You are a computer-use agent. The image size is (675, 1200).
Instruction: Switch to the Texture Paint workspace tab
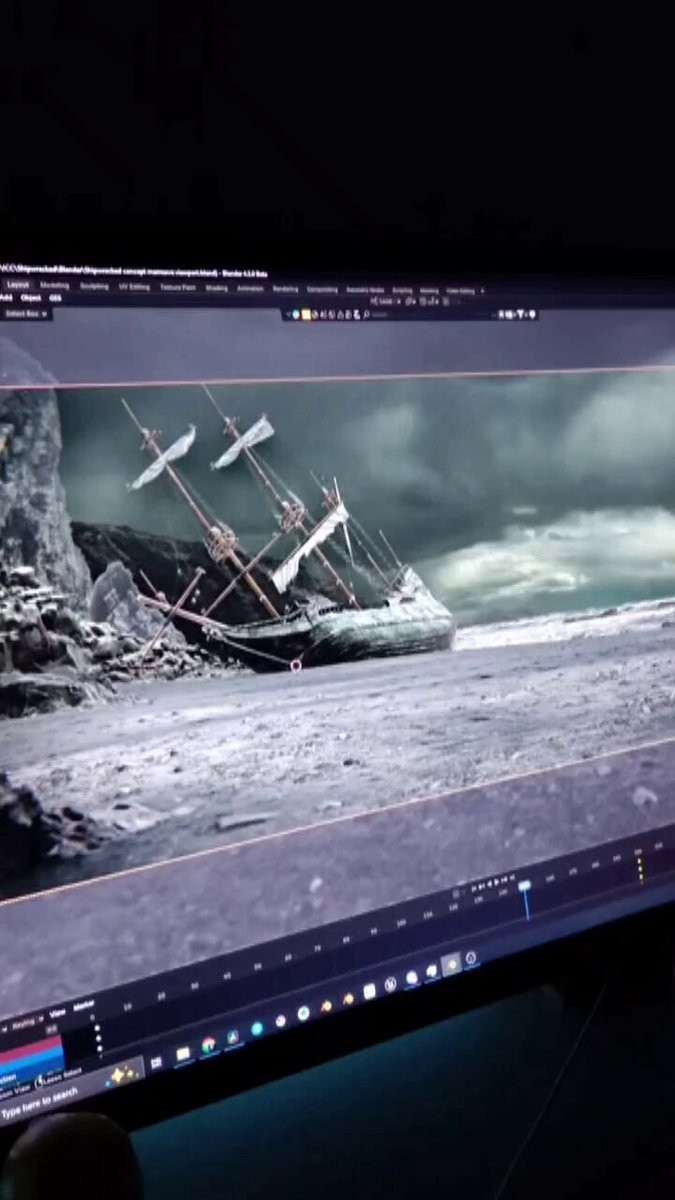[177, 288]
